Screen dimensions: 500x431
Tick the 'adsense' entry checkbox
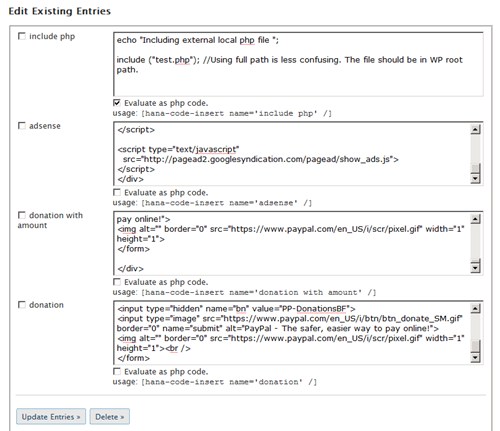coord(22,125)
